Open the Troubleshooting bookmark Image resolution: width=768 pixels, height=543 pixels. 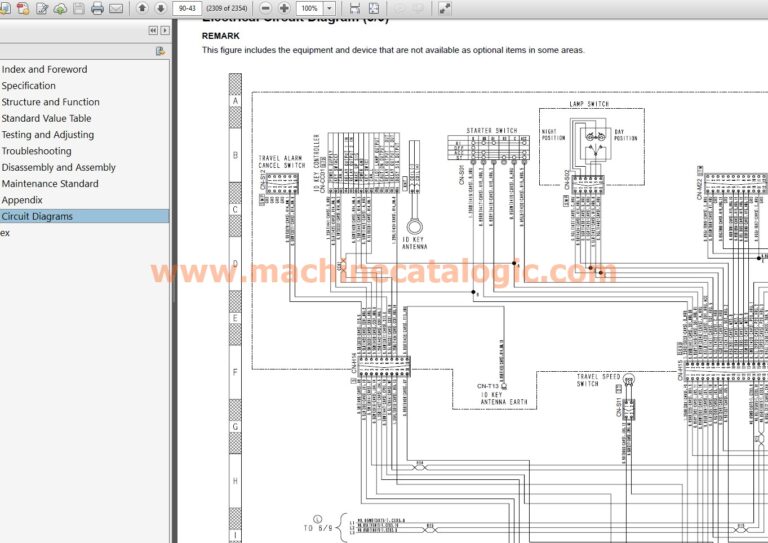(36, 151)
